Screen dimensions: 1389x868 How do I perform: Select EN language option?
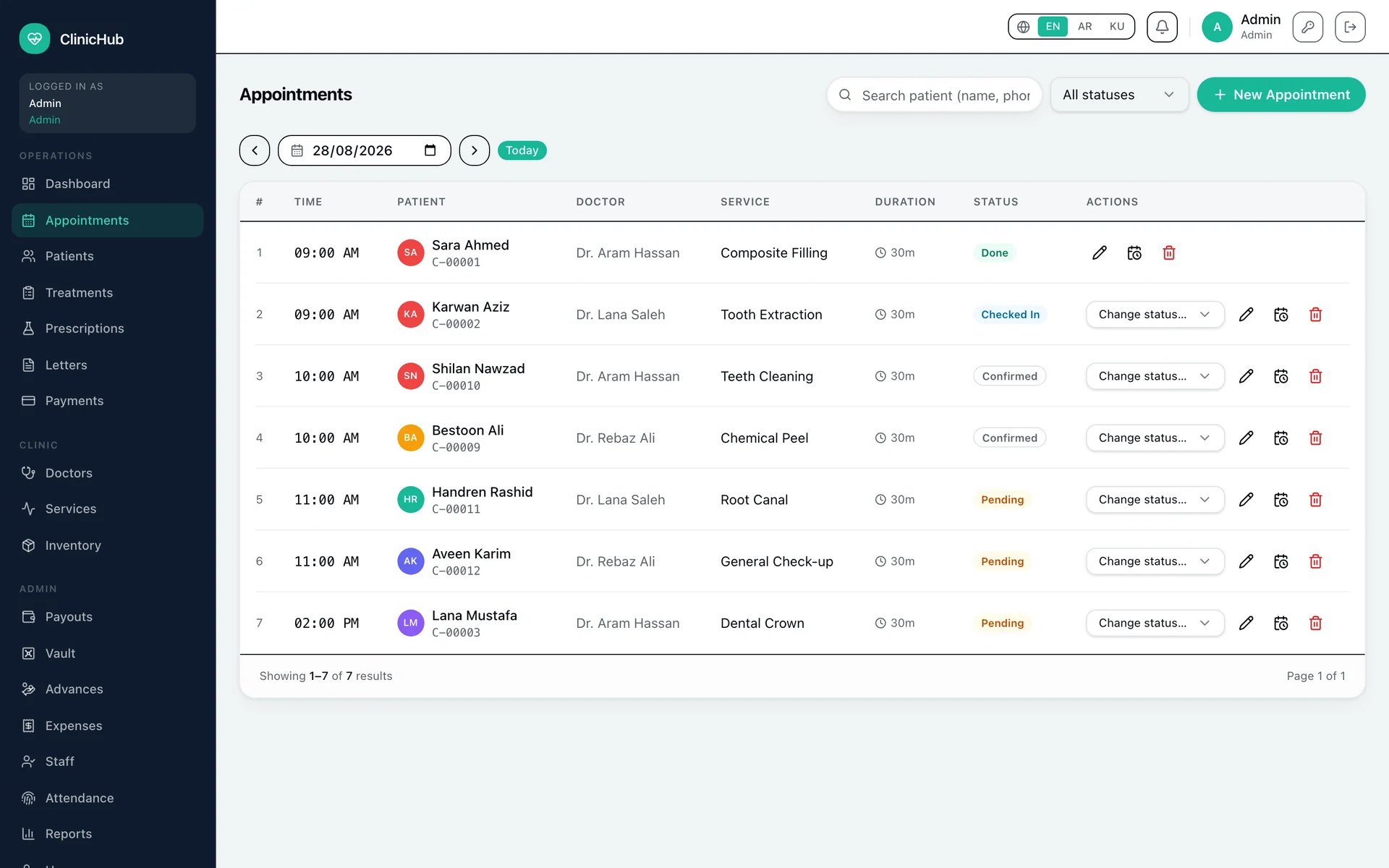[1053, 27]
